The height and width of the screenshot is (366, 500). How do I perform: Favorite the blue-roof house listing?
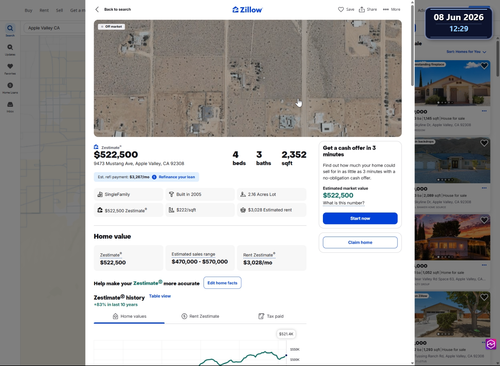point(484,143)
